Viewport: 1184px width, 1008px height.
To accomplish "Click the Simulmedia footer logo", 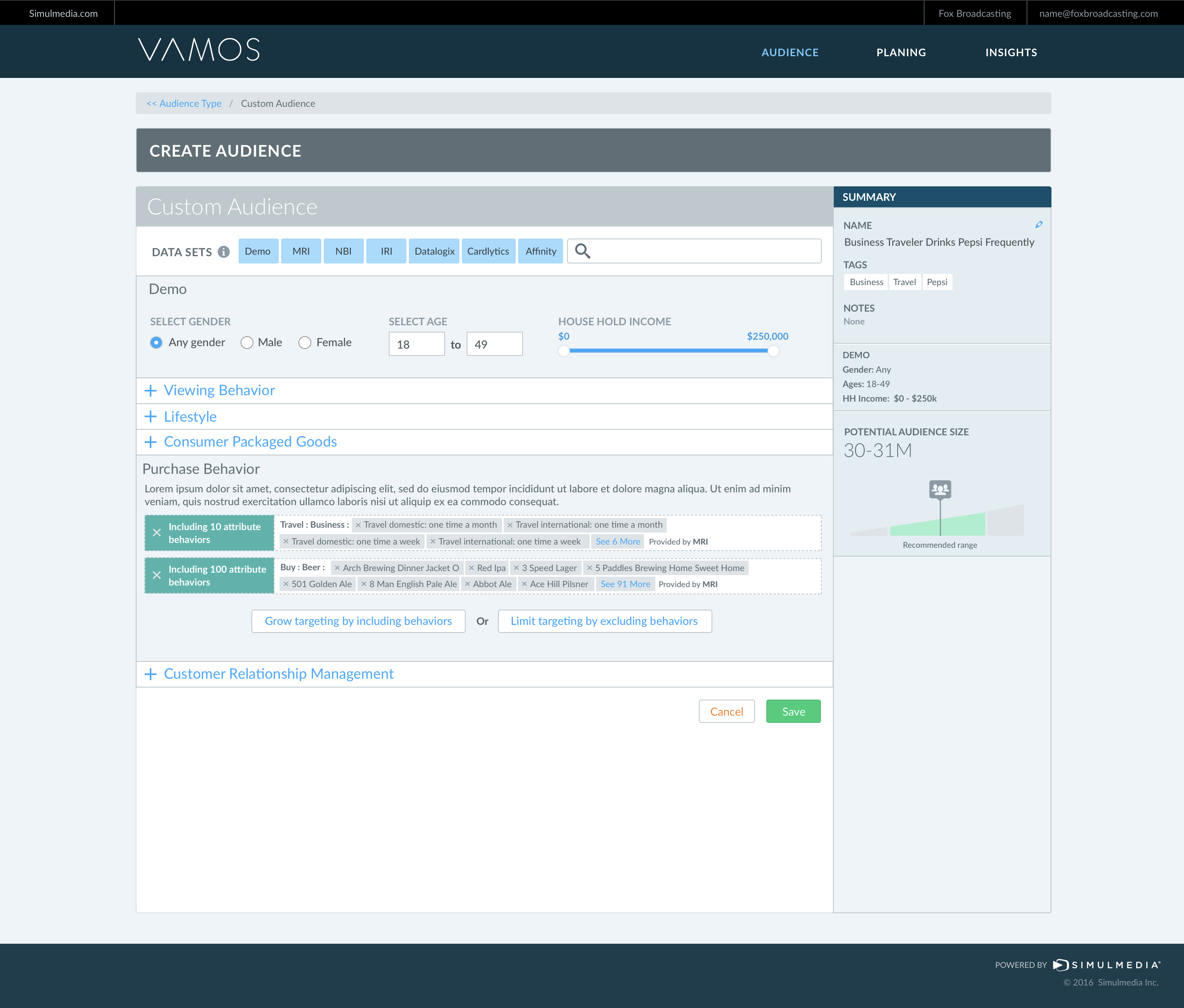I will (x=1106, y=965).
